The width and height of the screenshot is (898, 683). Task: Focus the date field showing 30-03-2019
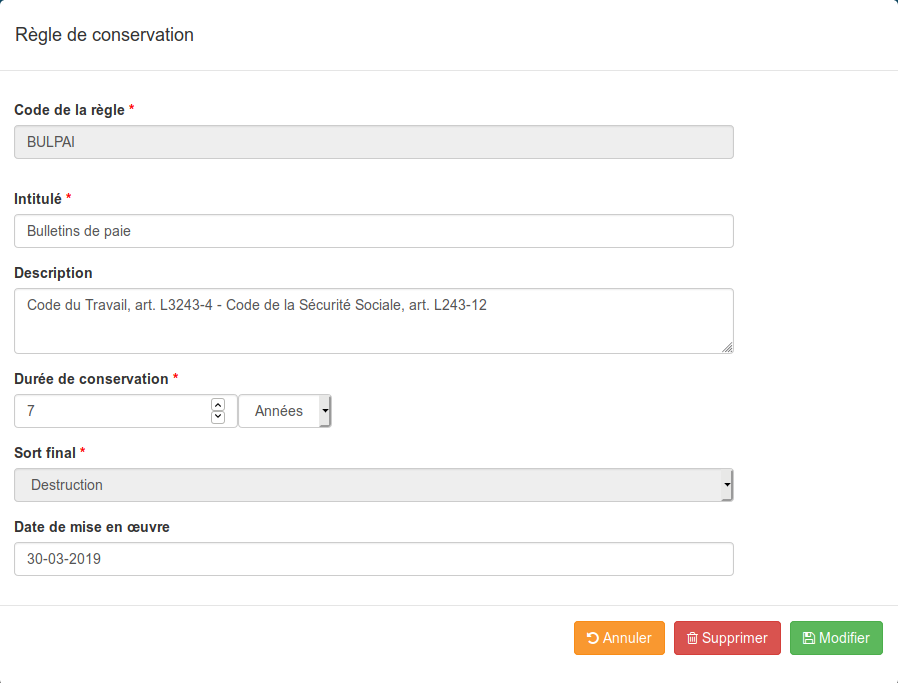click(x=374, y=559)
